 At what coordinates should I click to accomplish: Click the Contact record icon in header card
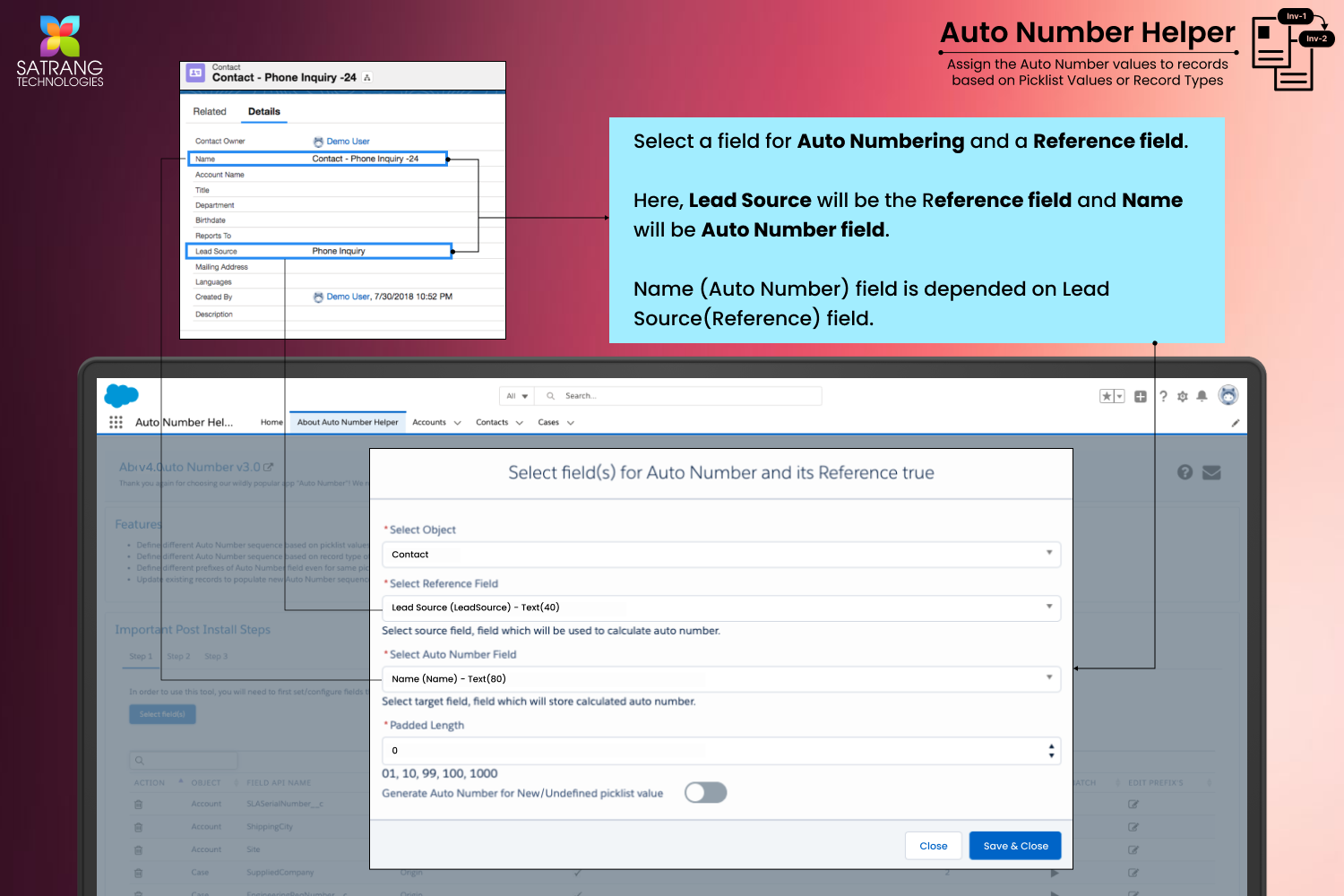(x=195, y=73)
